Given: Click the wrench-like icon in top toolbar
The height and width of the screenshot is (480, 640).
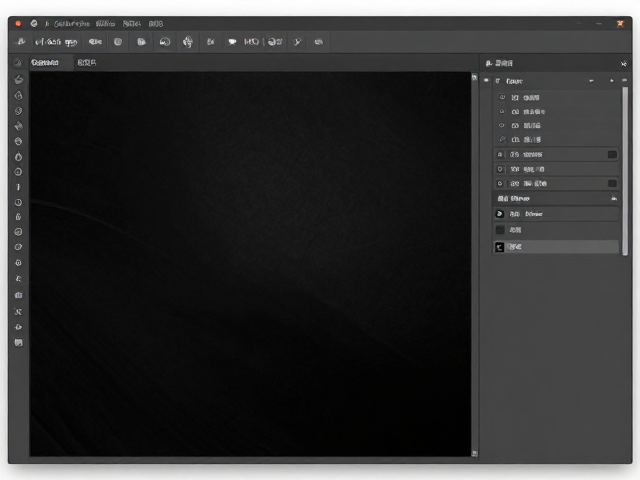Looking at the screenshot, I should pos(298,42).
